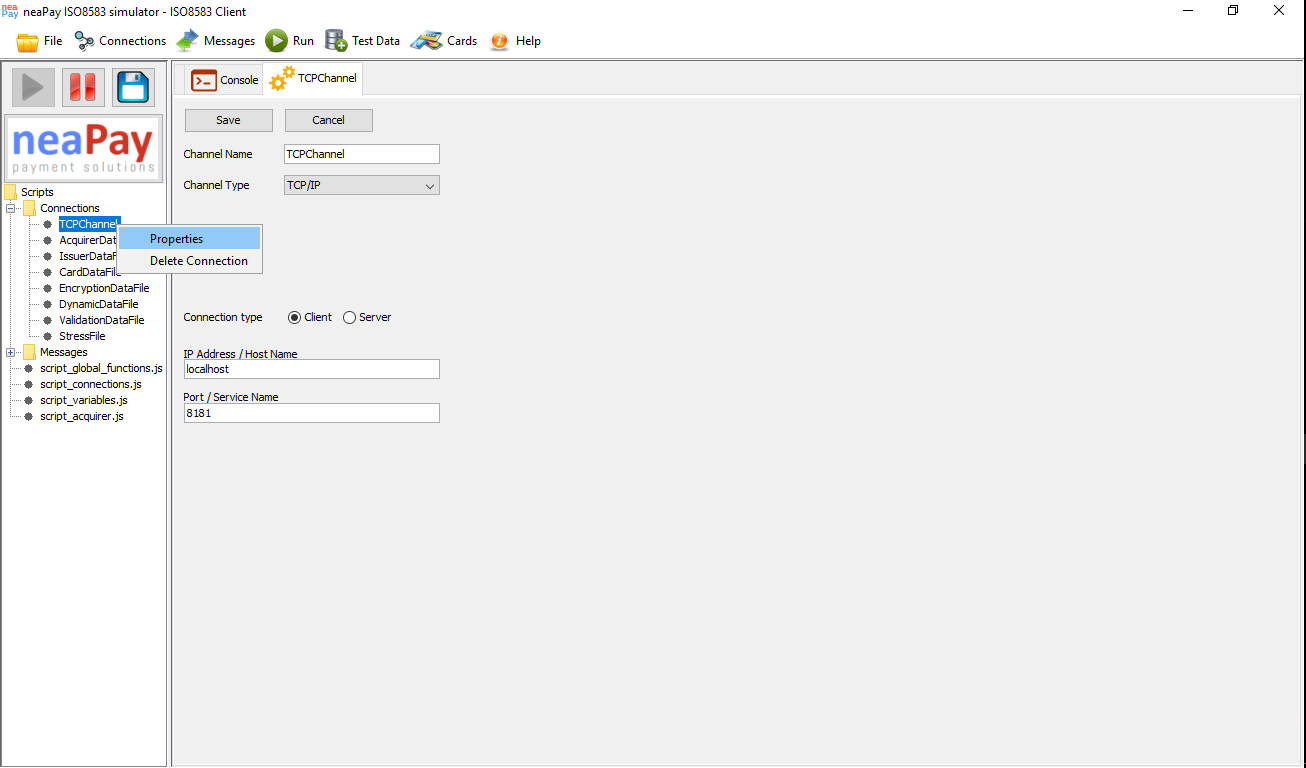Click the Connections tree folder label
The width and height of the screenshot is (1306, 768).
pyautogui.click(x=70, y=208)
